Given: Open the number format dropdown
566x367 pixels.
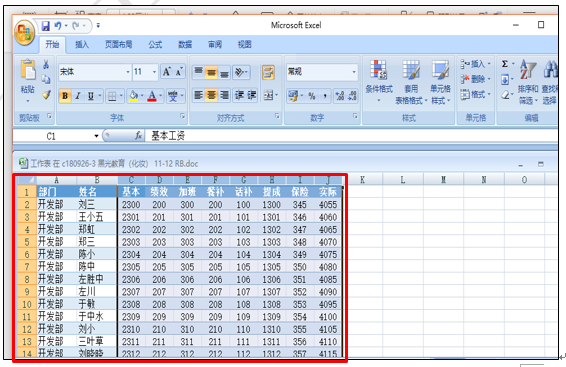Looking at the screenshot, I should click(x=354, y=72).
